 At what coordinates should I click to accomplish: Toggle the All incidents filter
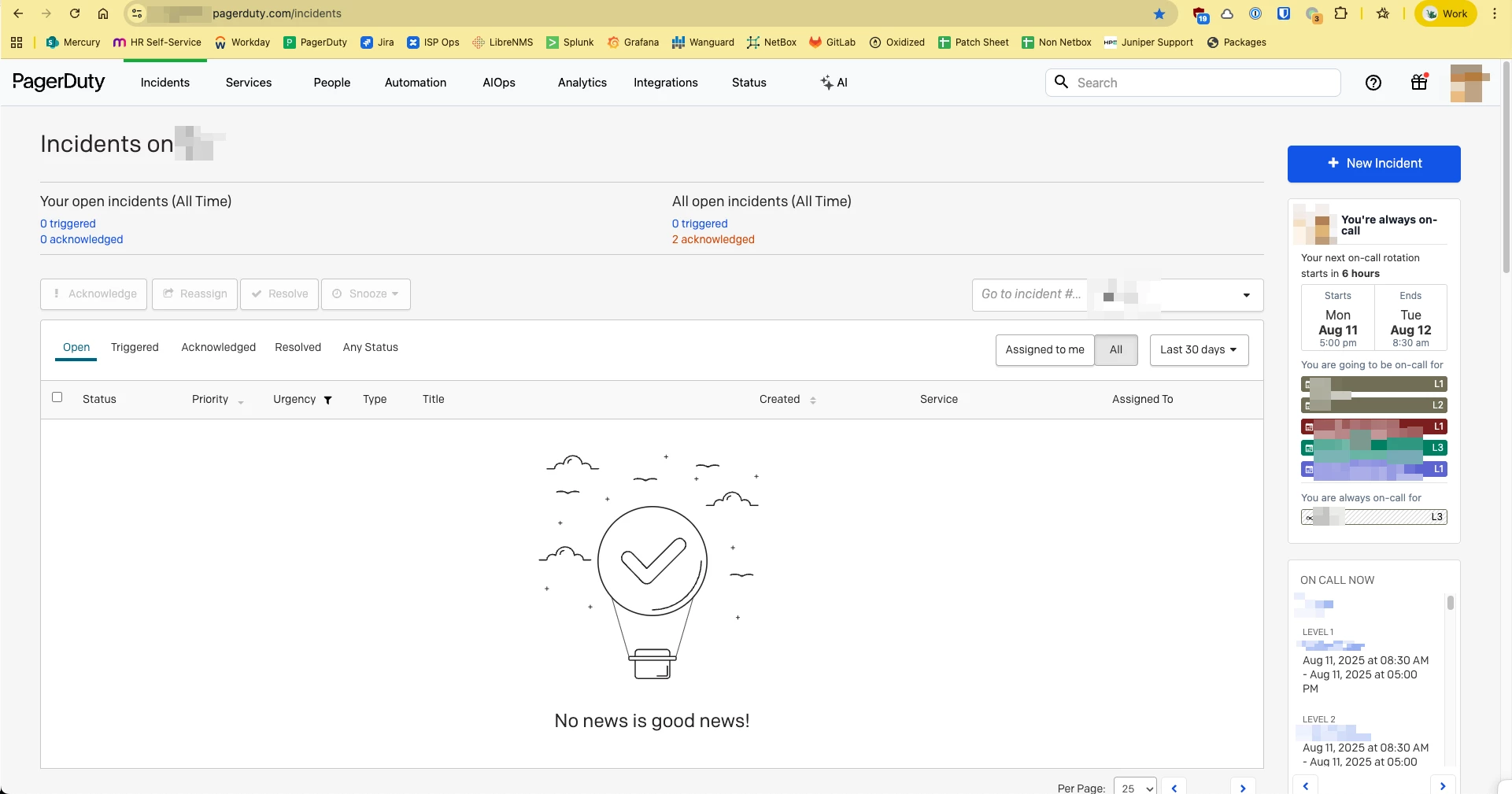coord(1115,349)
